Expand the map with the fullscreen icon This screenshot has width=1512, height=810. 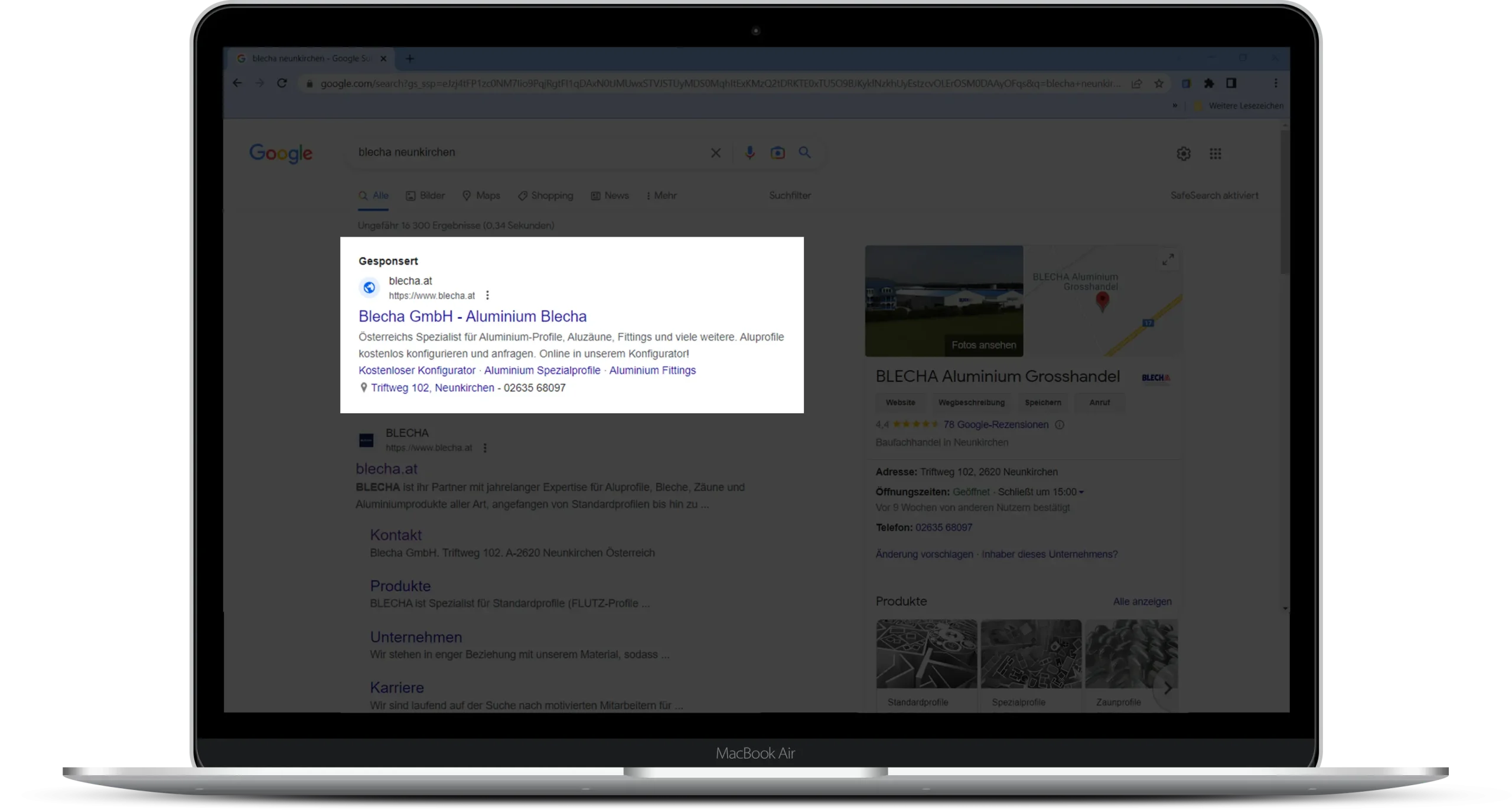pos(1168,259)
